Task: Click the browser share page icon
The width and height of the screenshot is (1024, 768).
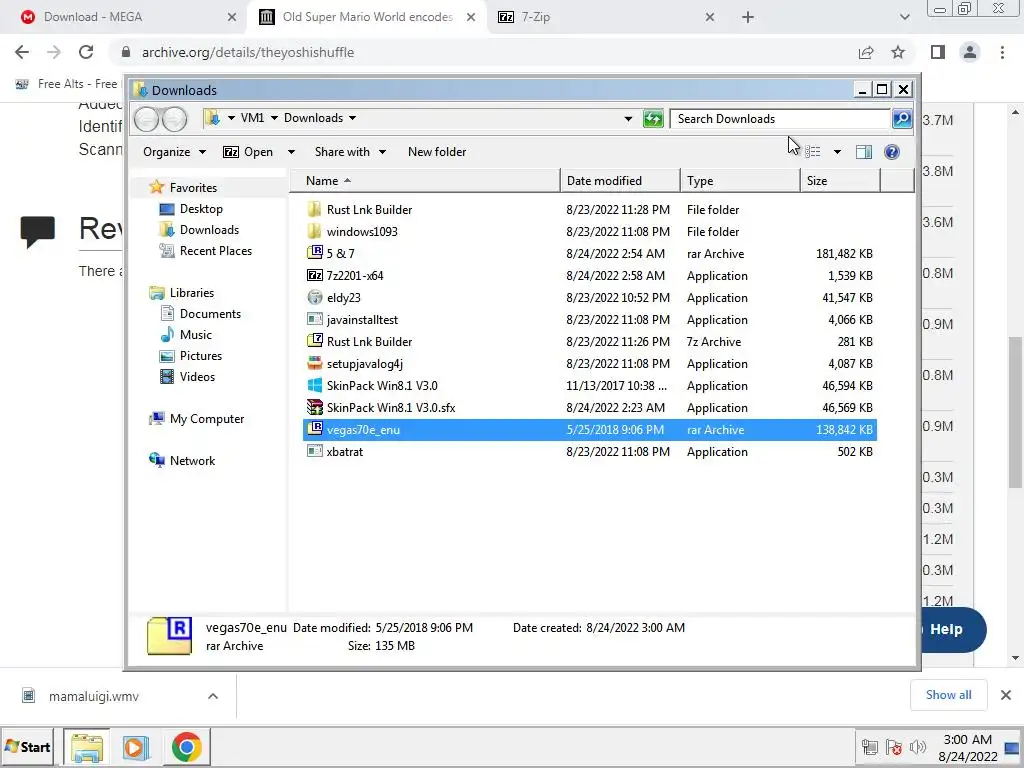Action: coord(866,52)
